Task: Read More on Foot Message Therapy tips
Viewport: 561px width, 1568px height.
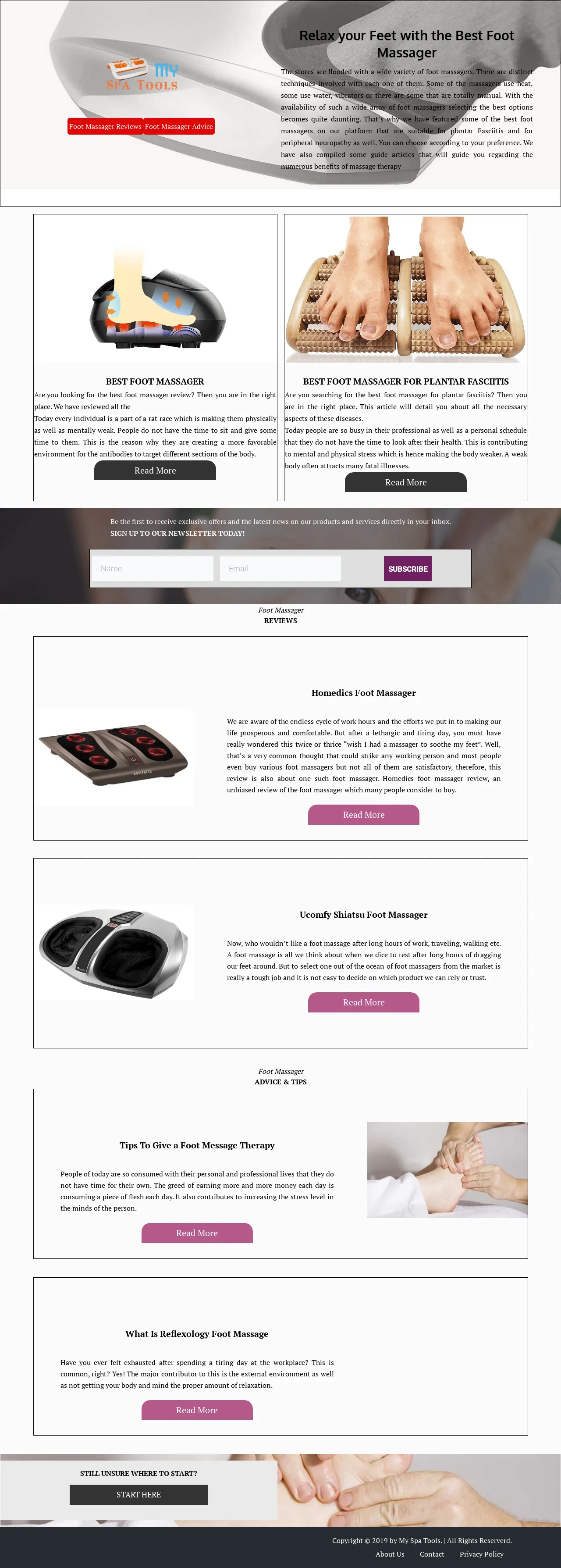Action: (x=197, y=1233)
